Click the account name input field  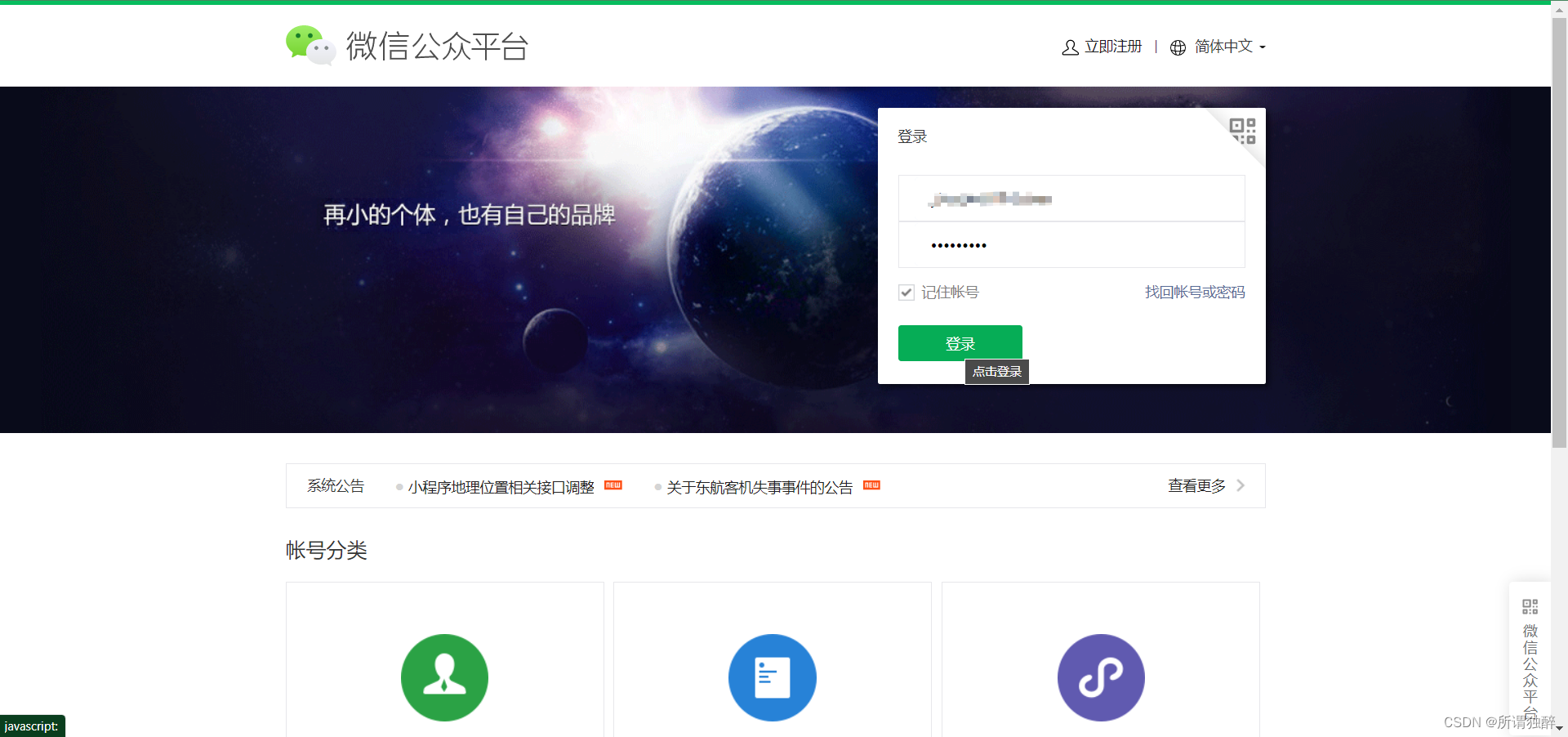tap(1071, 198)
